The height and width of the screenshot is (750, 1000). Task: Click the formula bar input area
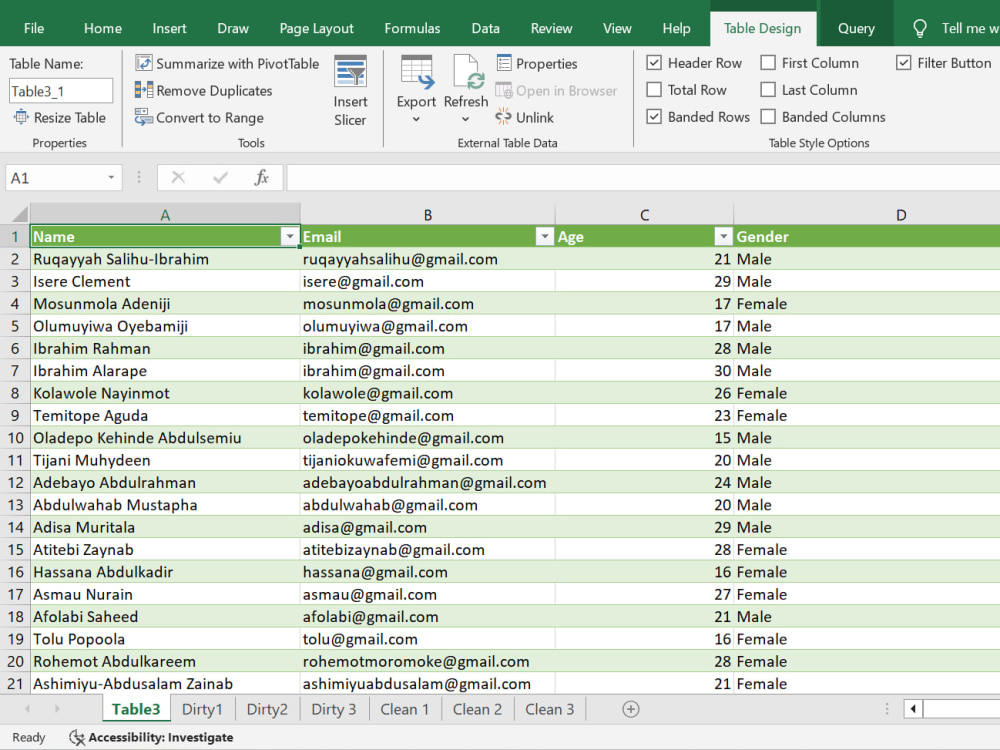[x=643, y=177]
